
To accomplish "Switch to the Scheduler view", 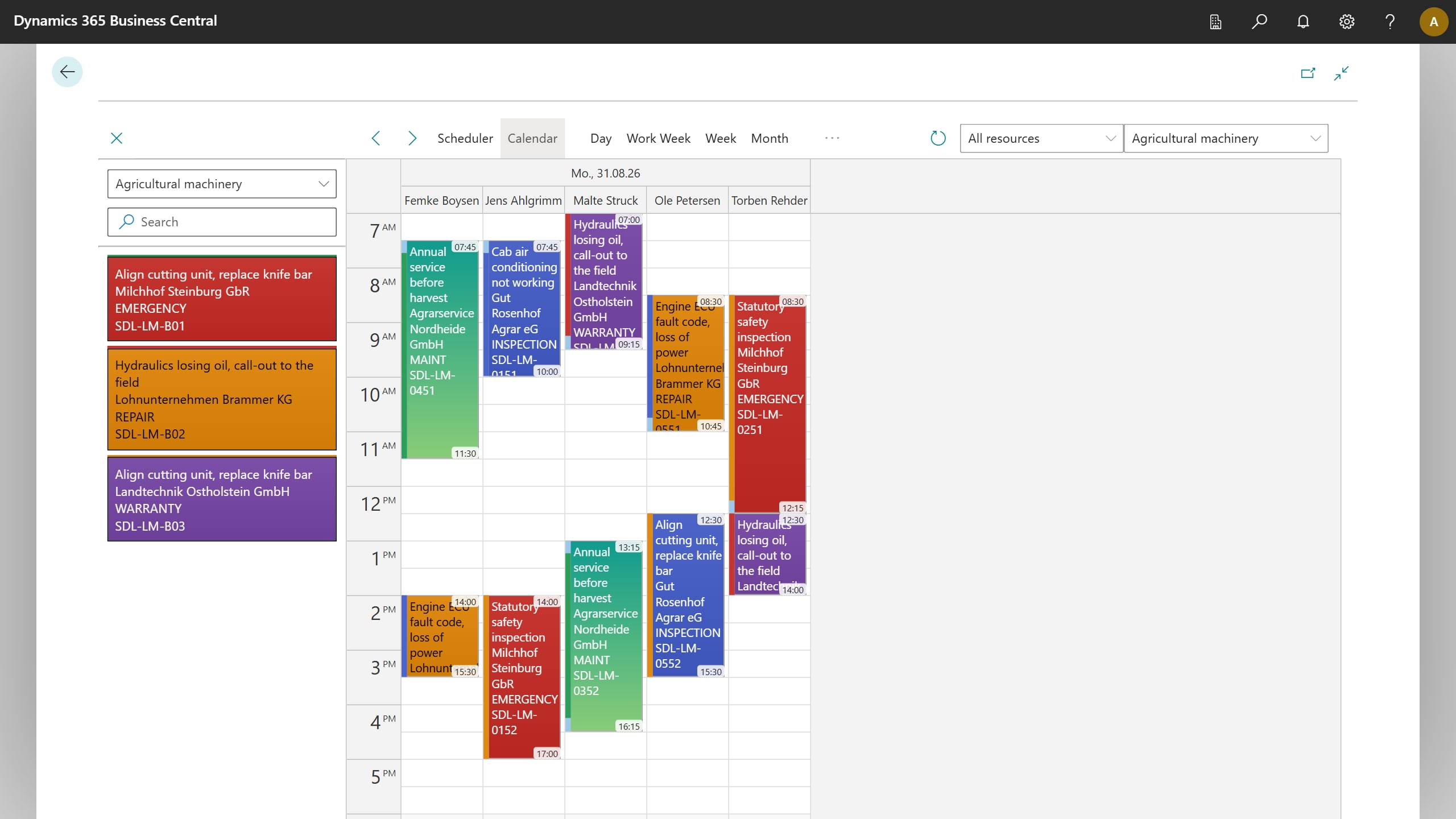I will pos(465,138).
